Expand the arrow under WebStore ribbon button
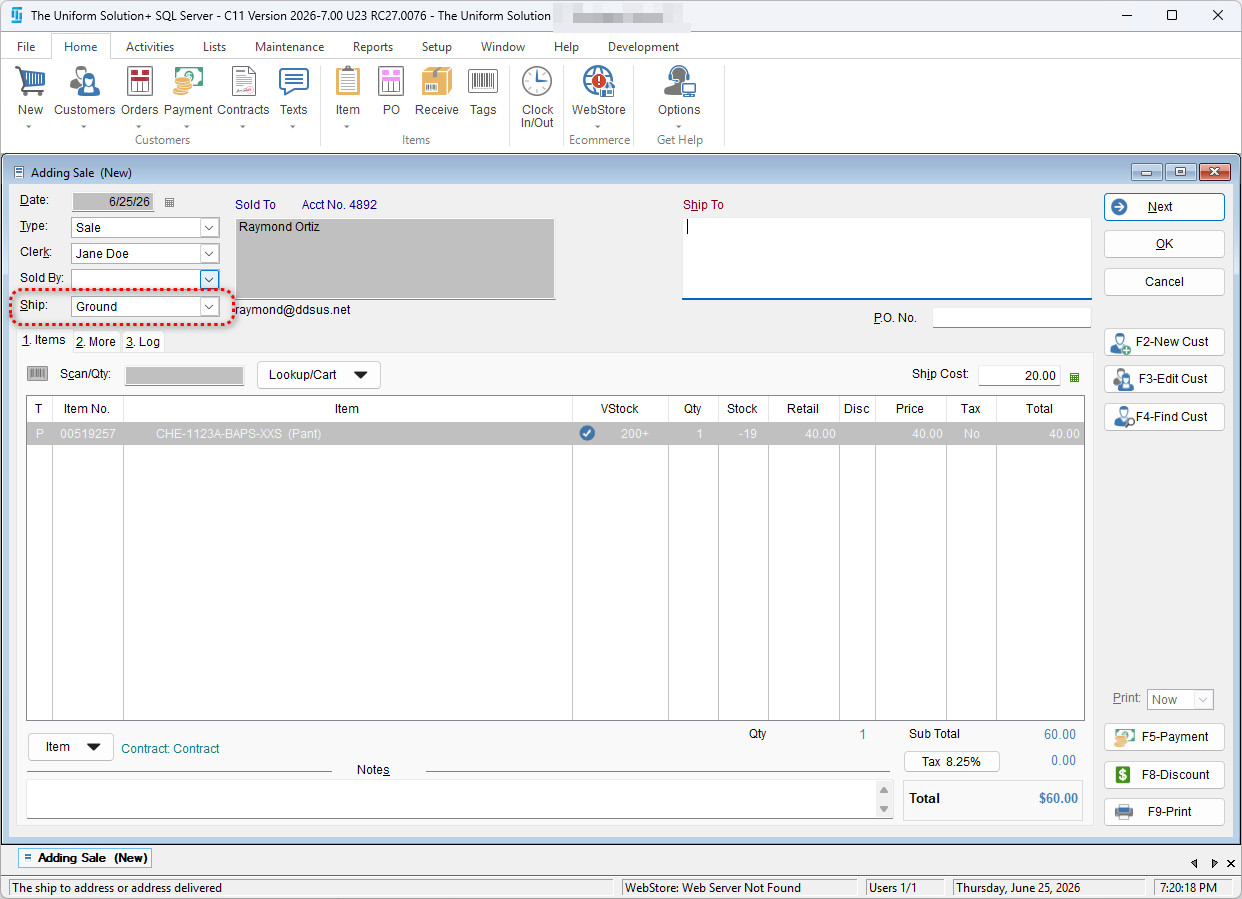This screenshot has width=1242, height=899. [598, 127]
